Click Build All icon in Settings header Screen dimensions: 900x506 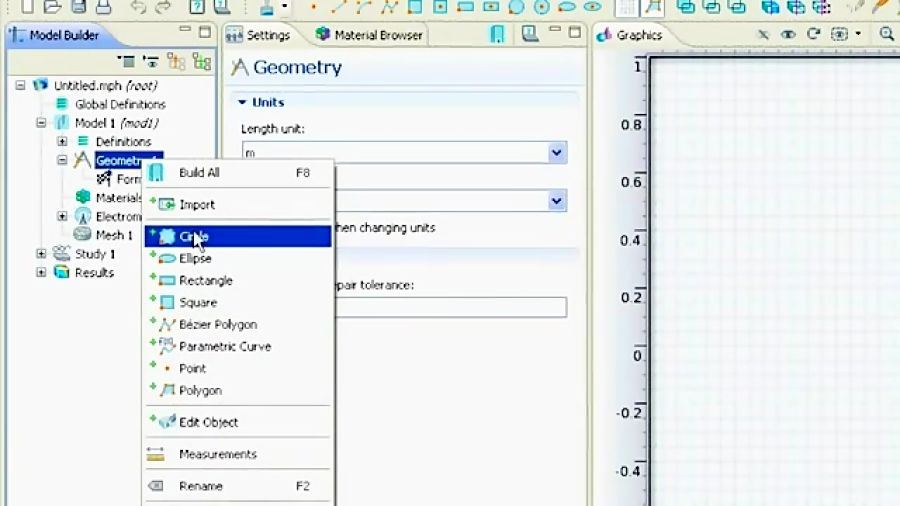coord(497,34)
